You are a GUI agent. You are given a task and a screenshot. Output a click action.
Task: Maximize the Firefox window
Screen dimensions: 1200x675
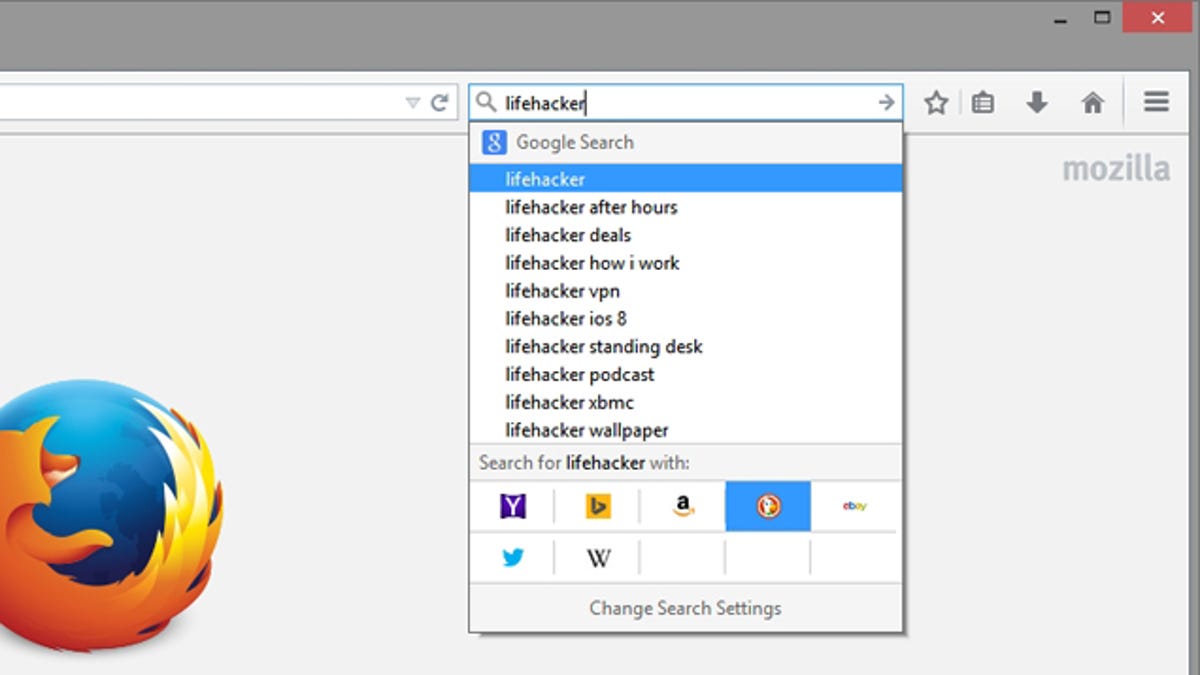pos(1102,18)
